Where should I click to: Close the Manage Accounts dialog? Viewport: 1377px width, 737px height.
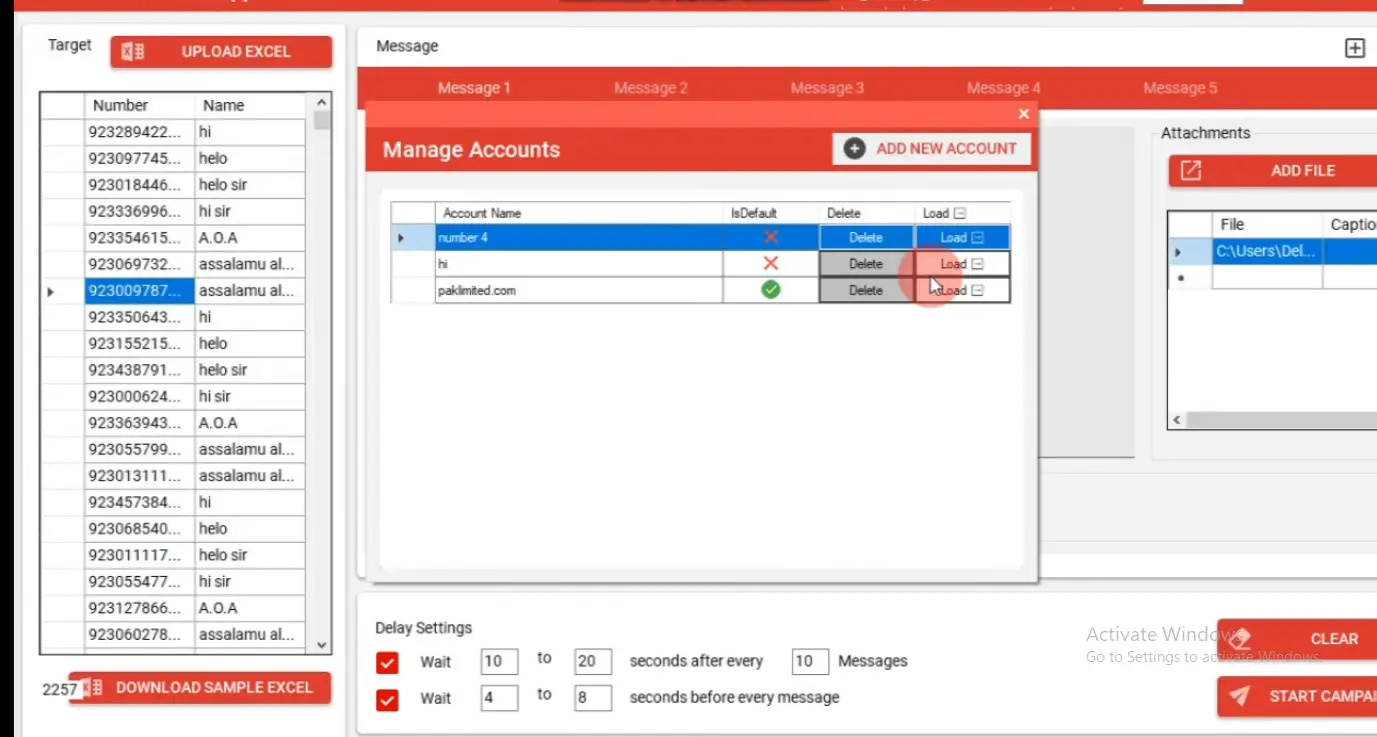click(x=1023, y=114)
